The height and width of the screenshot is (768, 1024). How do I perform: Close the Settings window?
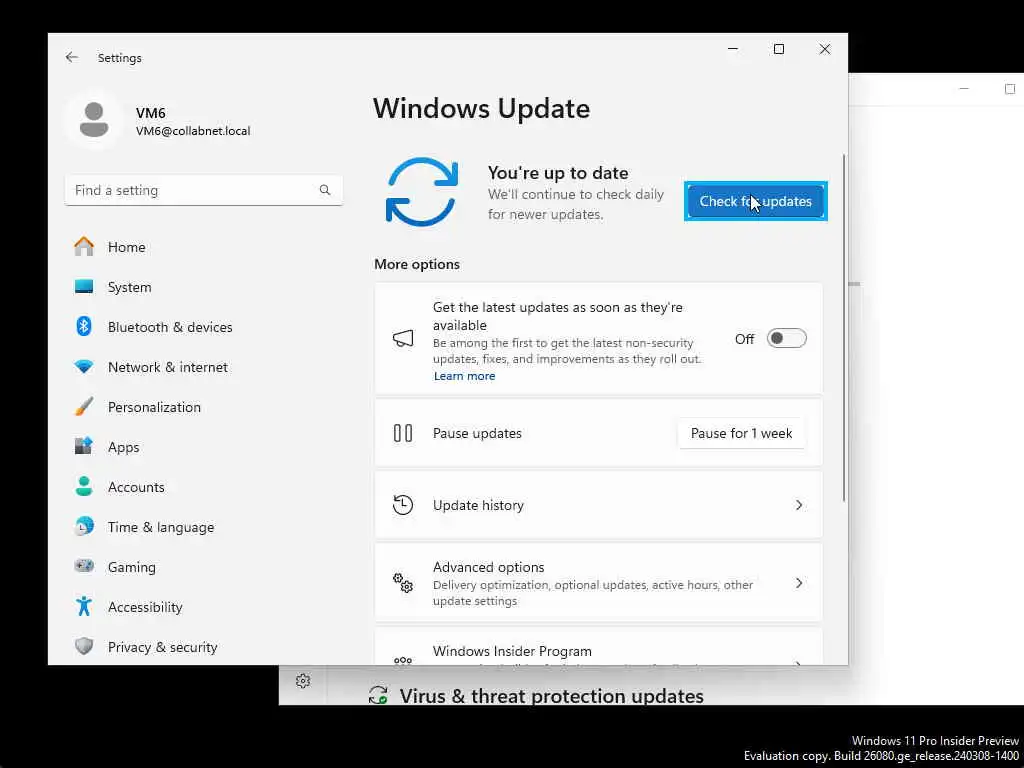pos(825,49)
